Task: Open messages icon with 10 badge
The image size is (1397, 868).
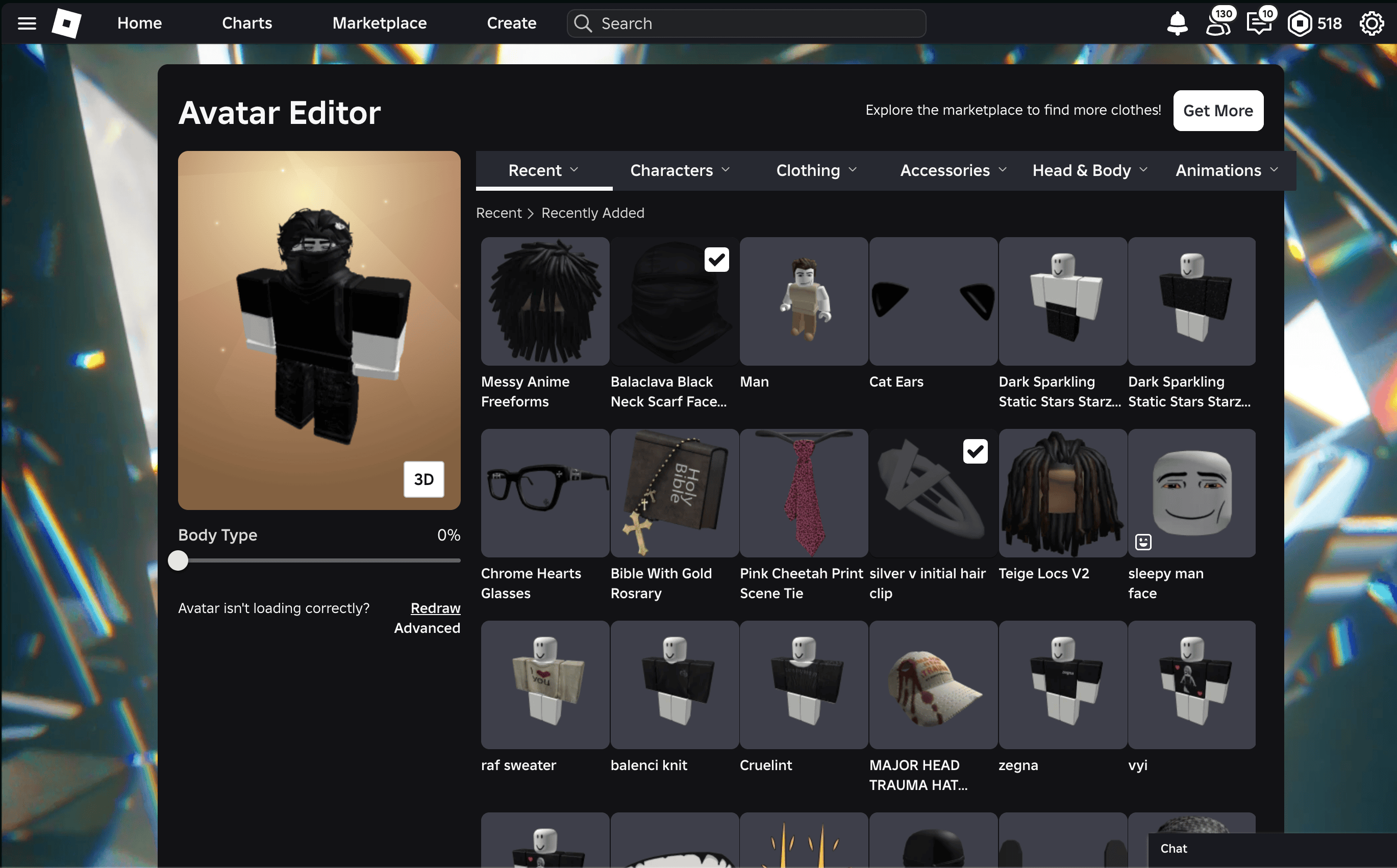Action: point(1260,23)
